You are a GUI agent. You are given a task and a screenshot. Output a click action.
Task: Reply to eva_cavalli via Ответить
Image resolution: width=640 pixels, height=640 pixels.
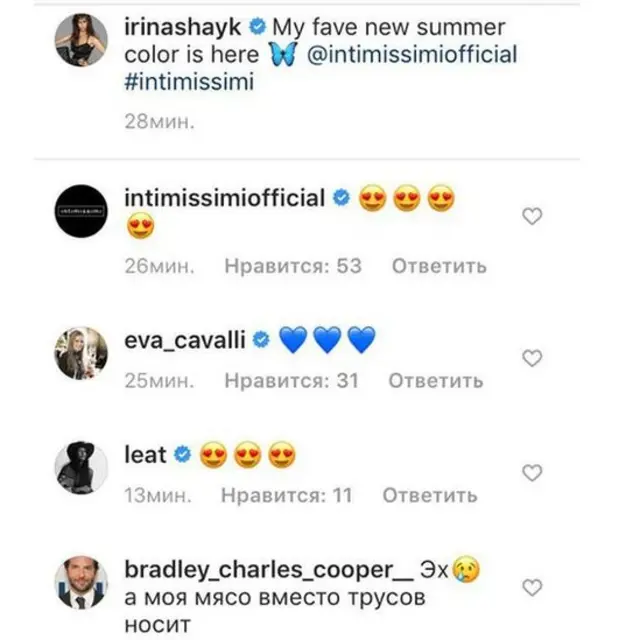point(436,381)
